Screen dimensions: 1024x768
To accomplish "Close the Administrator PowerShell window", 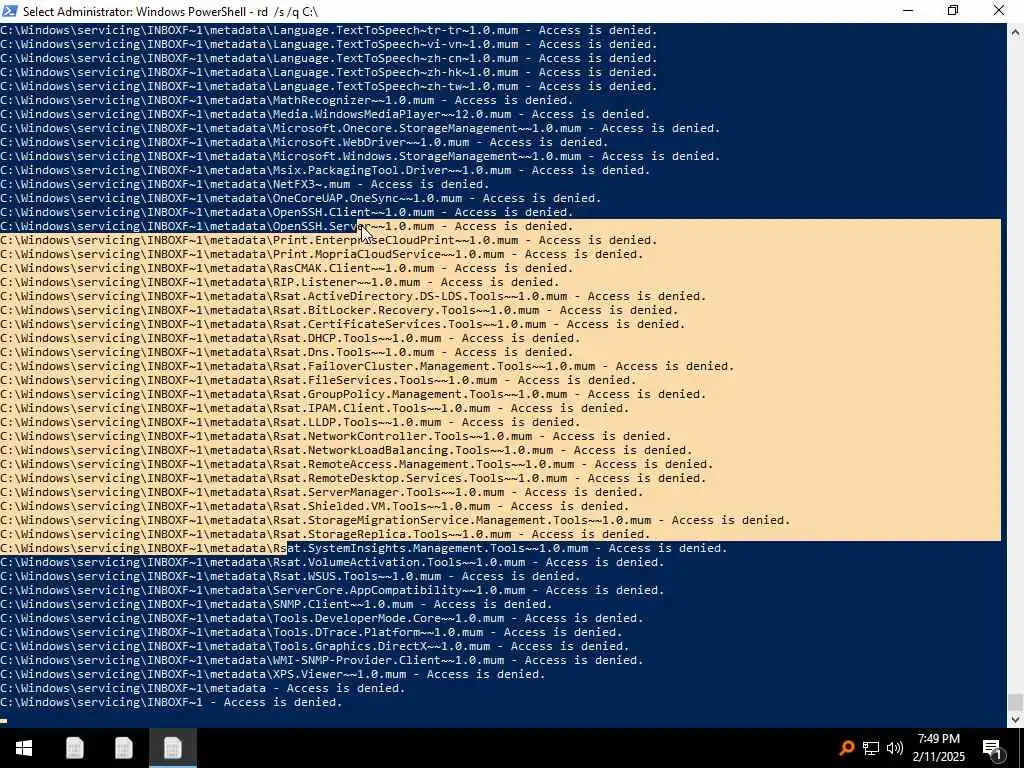I will click(x=999, y=11).
